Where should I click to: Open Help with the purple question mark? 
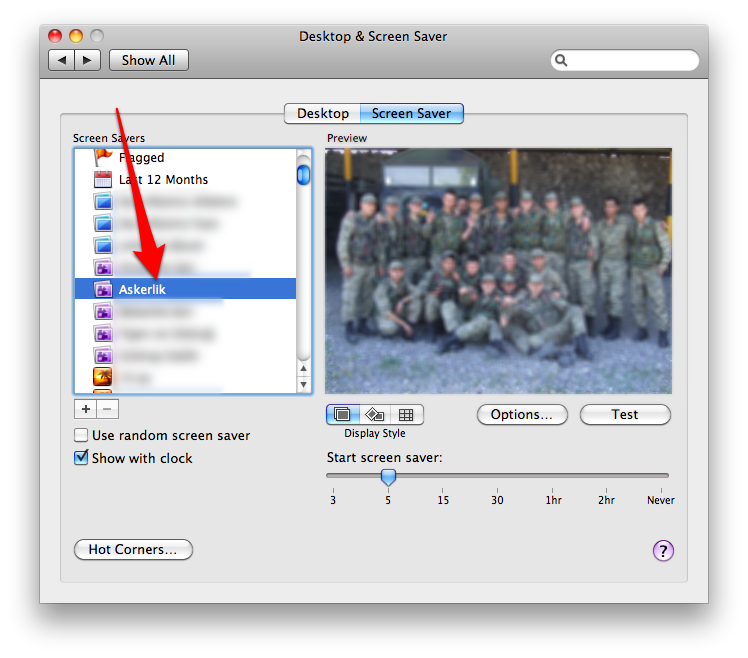(663, 550)
